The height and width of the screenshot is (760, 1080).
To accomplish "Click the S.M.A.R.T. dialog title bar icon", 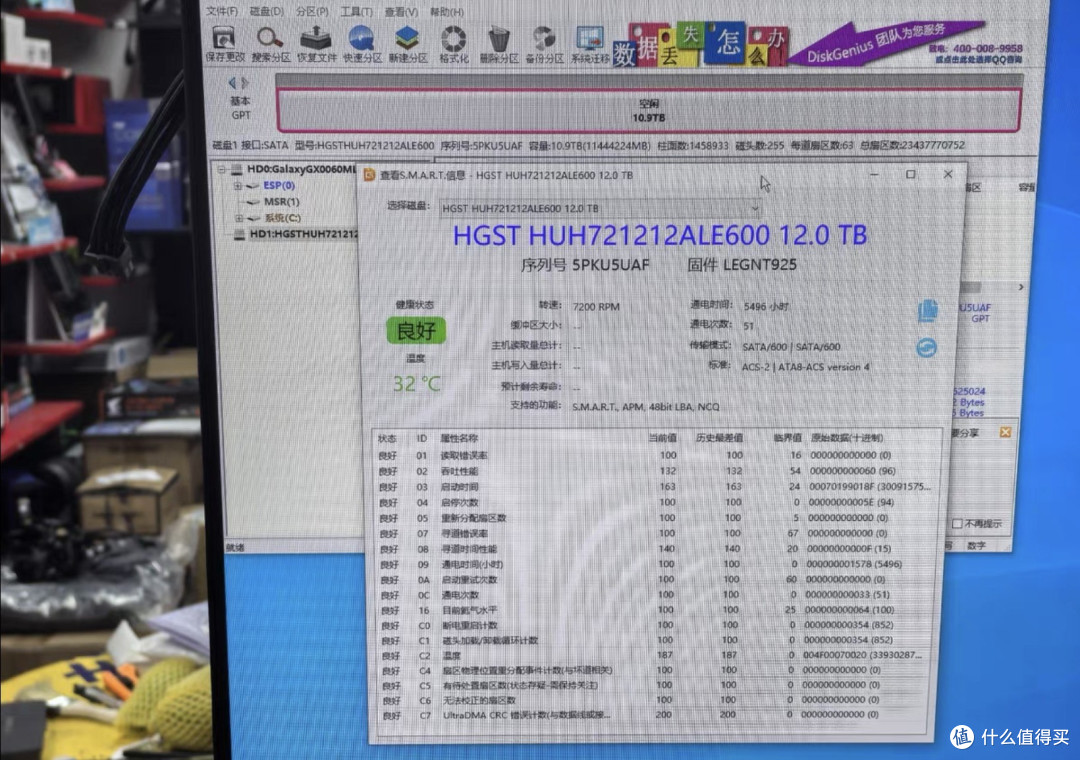I will click(x=369, y=175).
